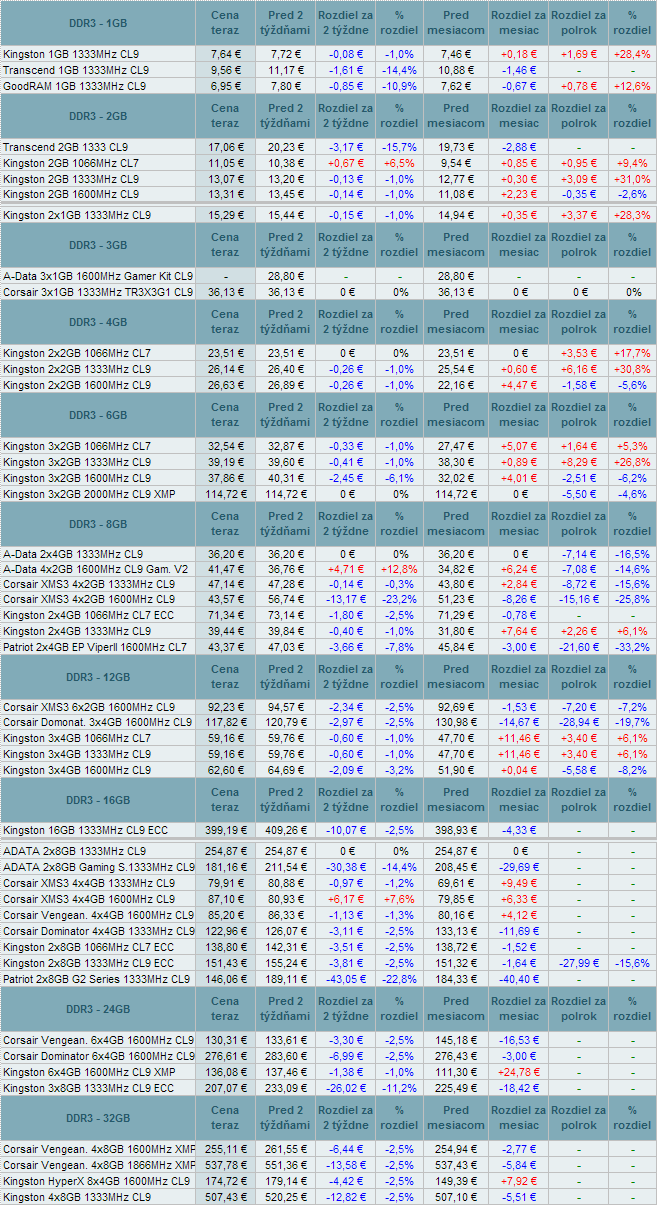
Task: Click current price '537,78 €' for Corsair Vengean. 1866MHz
Action: pyautogui.click(x=226, y=1164)
